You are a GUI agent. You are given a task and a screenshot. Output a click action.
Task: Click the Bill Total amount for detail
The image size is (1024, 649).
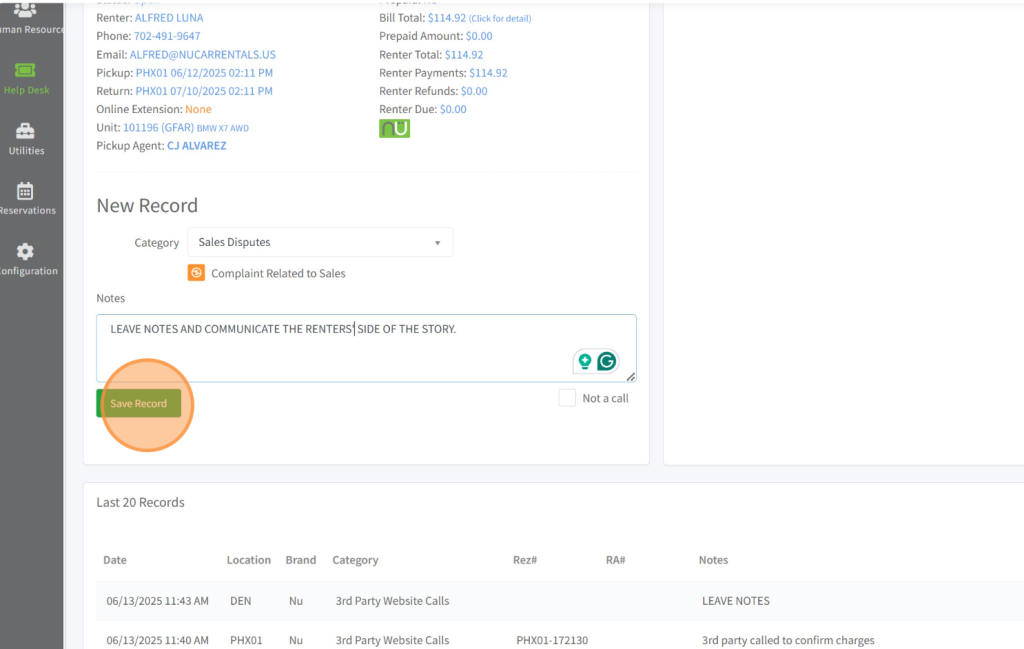click(446, 18)
